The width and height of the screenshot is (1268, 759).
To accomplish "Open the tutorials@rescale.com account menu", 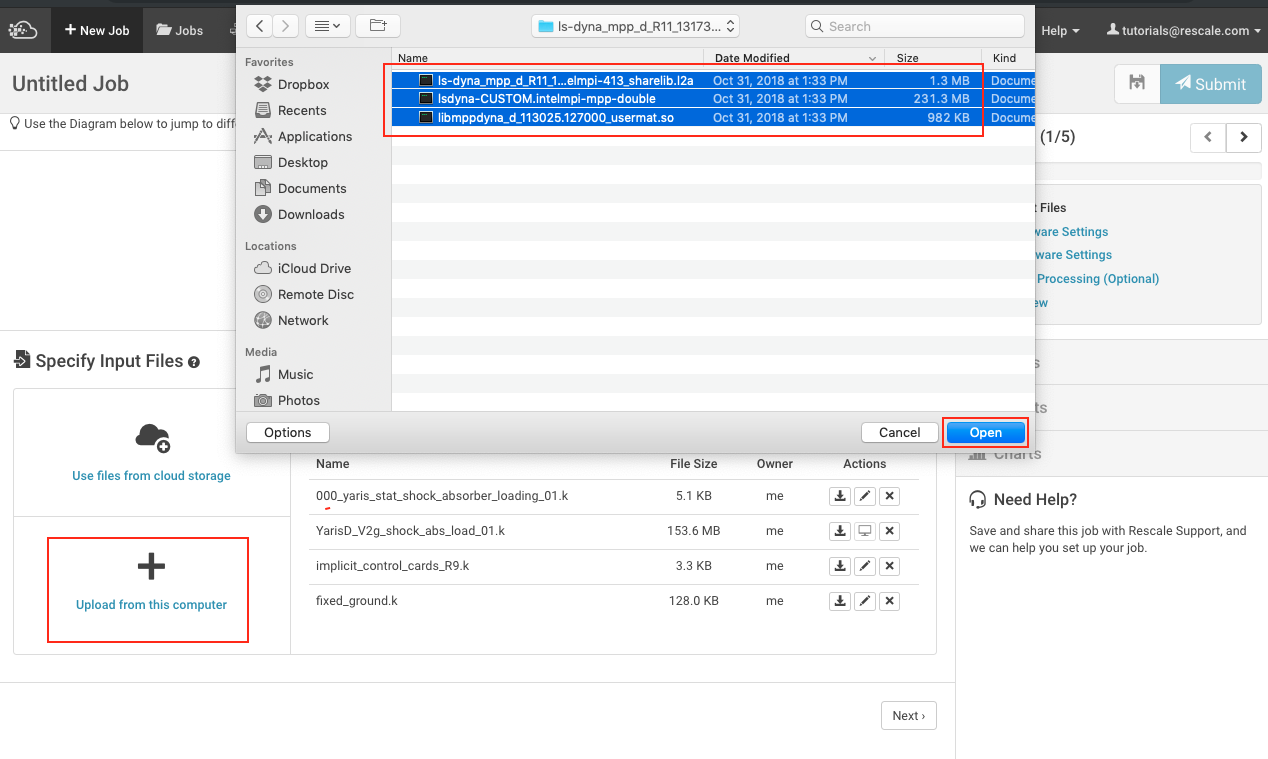I will [1184, 31].
